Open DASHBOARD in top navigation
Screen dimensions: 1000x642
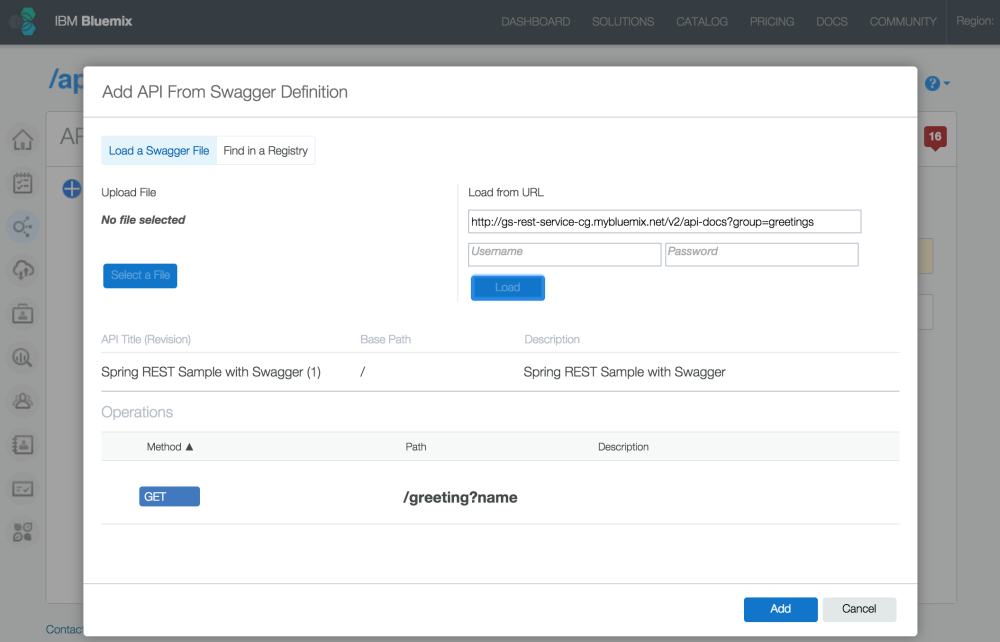click(x=536, y=22)
